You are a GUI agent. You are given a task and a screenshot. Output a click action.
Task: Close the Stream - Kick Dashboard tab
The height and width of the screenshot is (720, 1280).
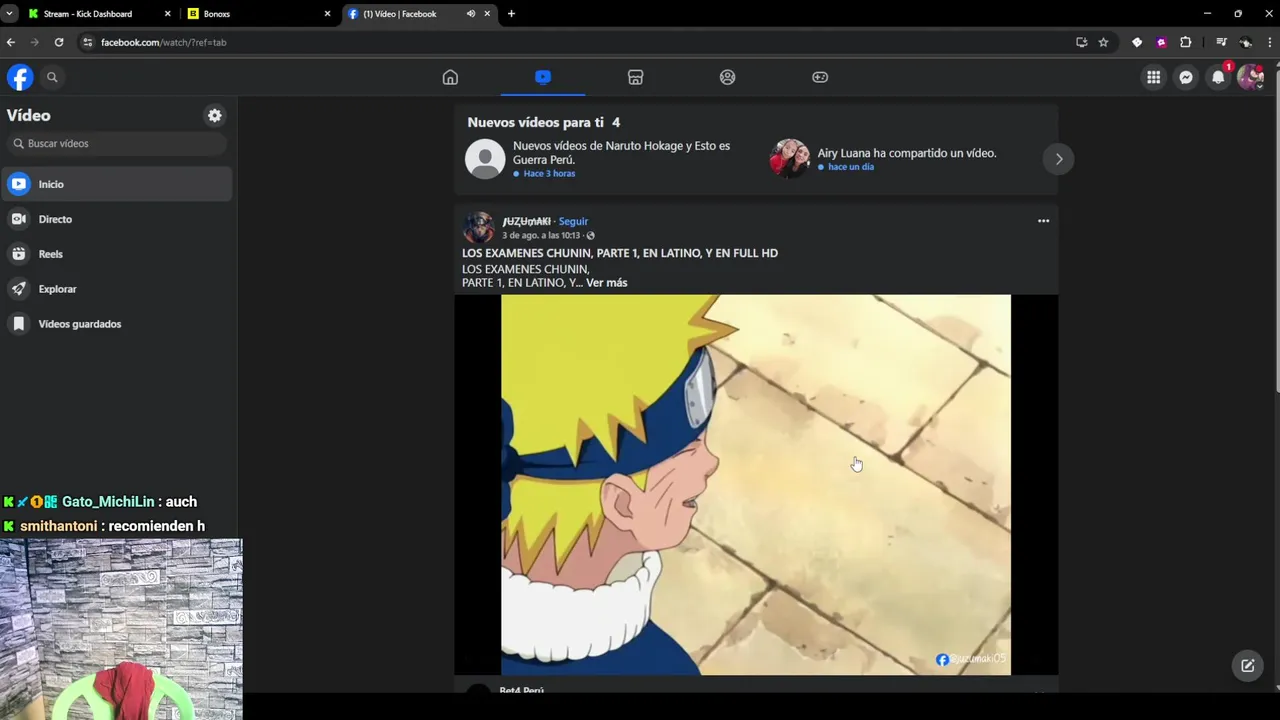click(x=167, y=14)
